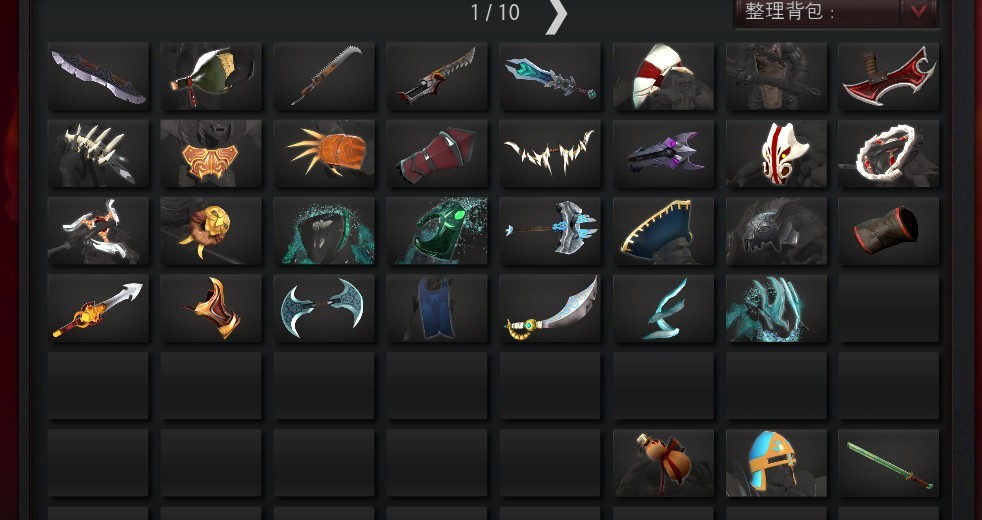This screenshot has width=982, height=520.
Task: Click the blue cape item
Action: pos(437,308)
